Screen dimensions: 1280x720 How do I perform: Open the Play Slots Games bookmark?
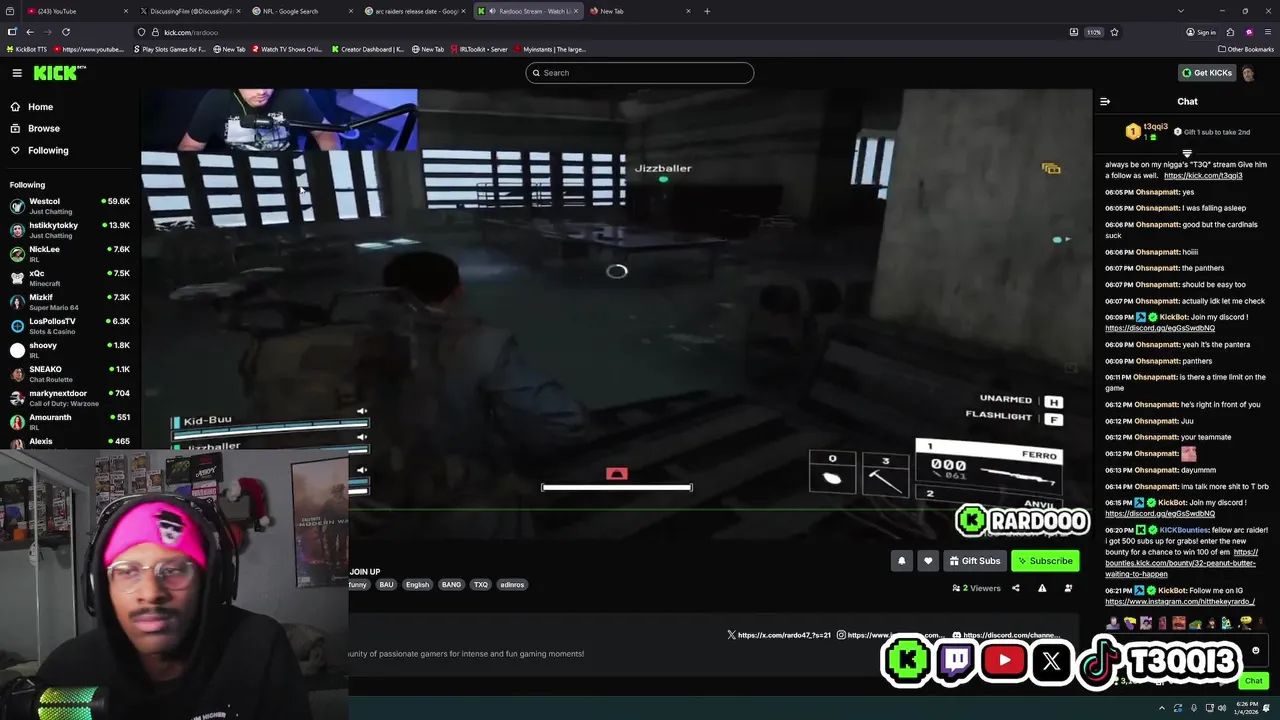[170, 49]
